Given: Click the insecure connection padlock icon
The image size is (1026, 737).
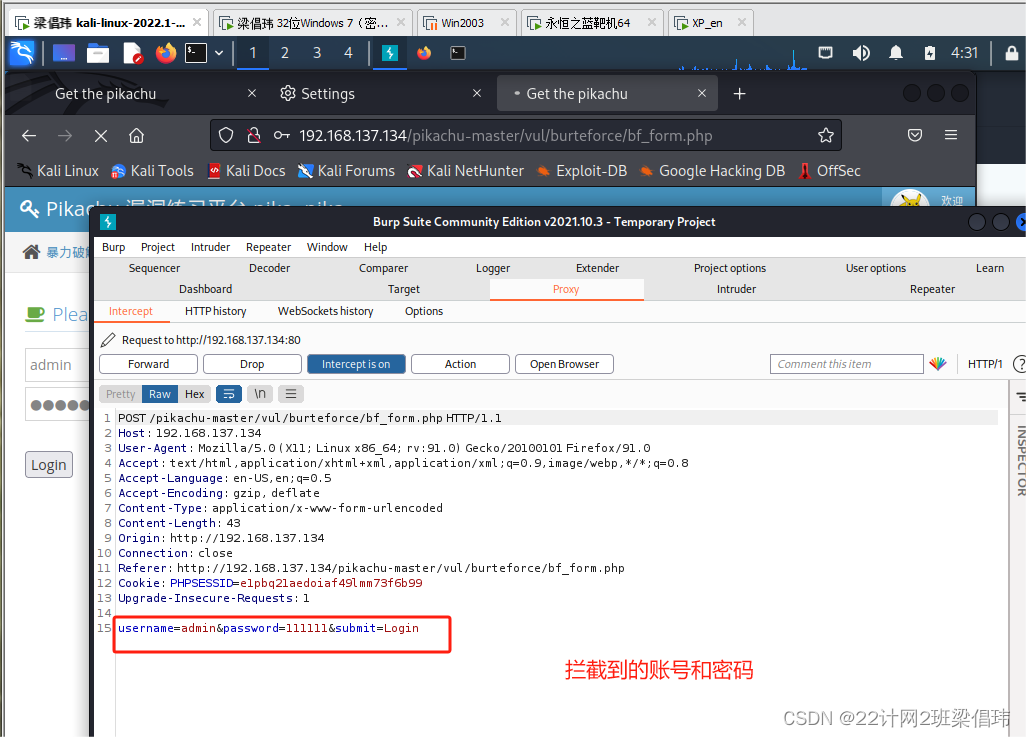Looking at the screenshot, I should point(254,135).
